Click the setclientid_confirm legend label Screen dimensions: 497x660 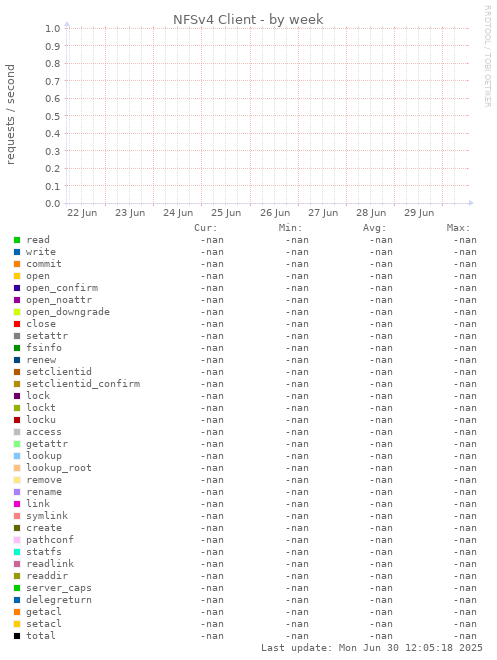(83, 384)
